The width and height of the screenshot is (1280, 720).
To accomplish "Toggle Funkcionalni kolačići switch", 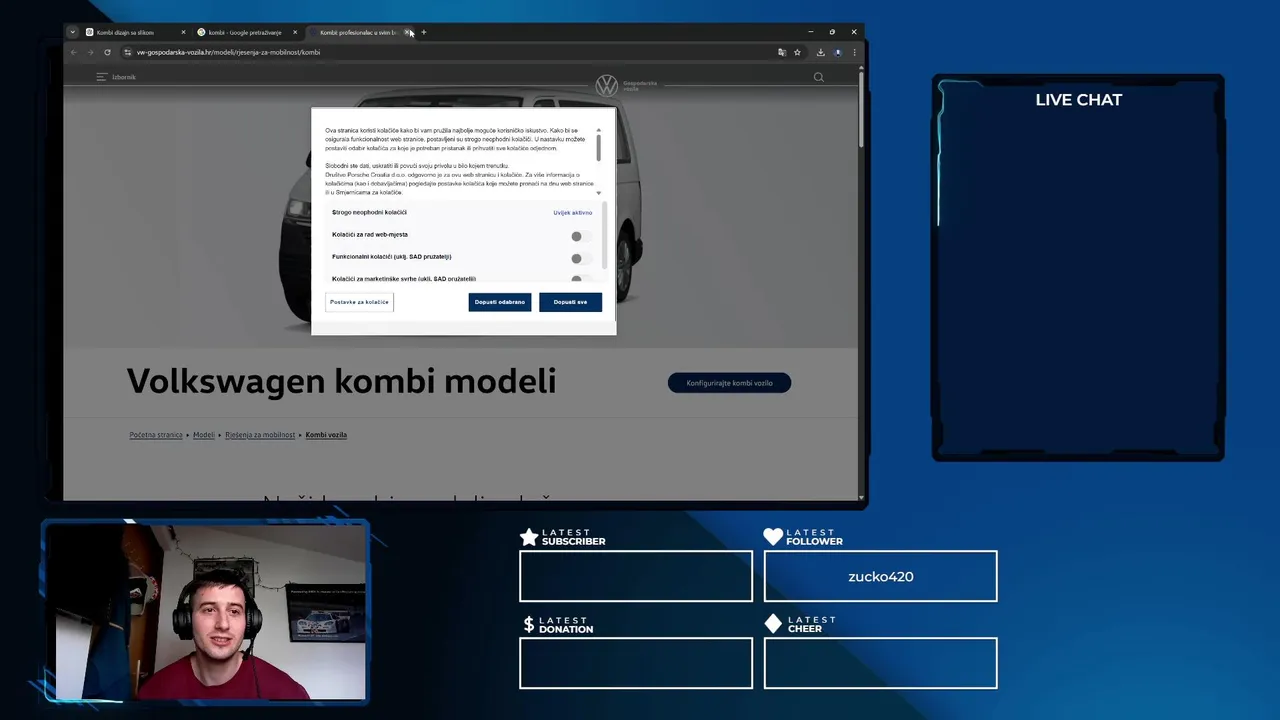I will (581, 258).
